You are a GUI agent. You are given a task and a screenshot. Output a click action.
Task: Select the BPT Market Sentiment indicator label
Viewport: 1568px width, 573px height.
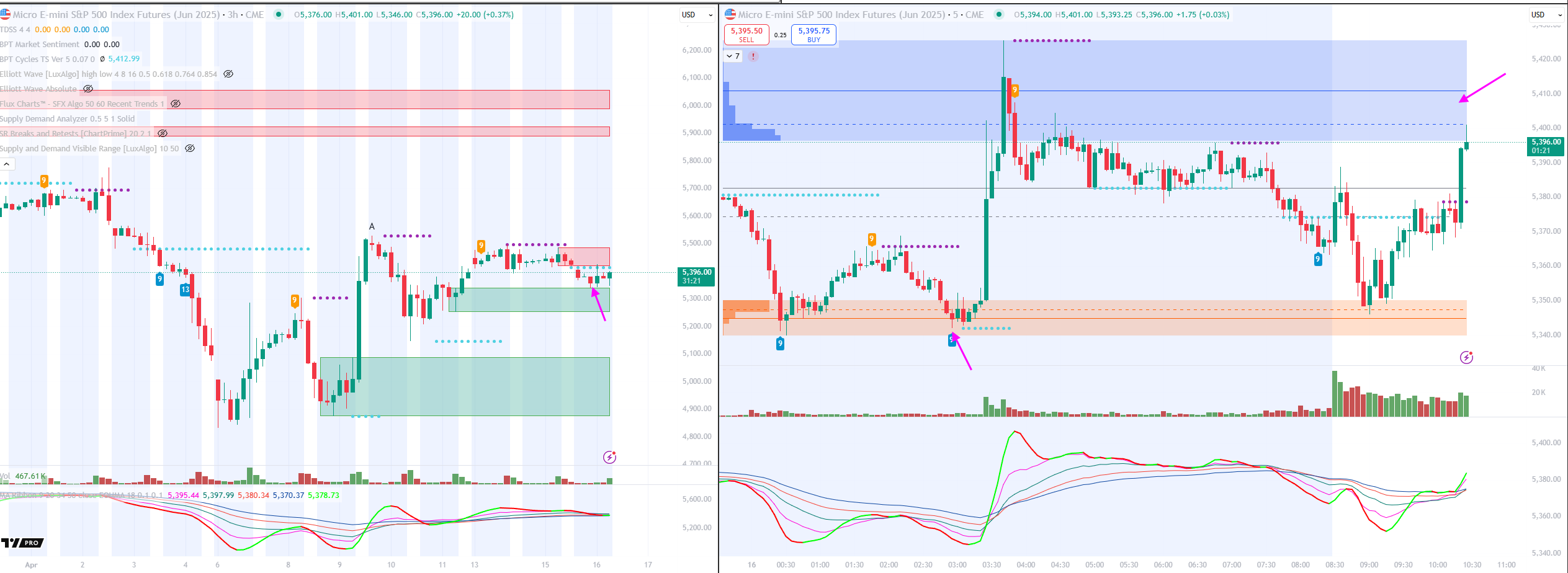coord(40,44)
